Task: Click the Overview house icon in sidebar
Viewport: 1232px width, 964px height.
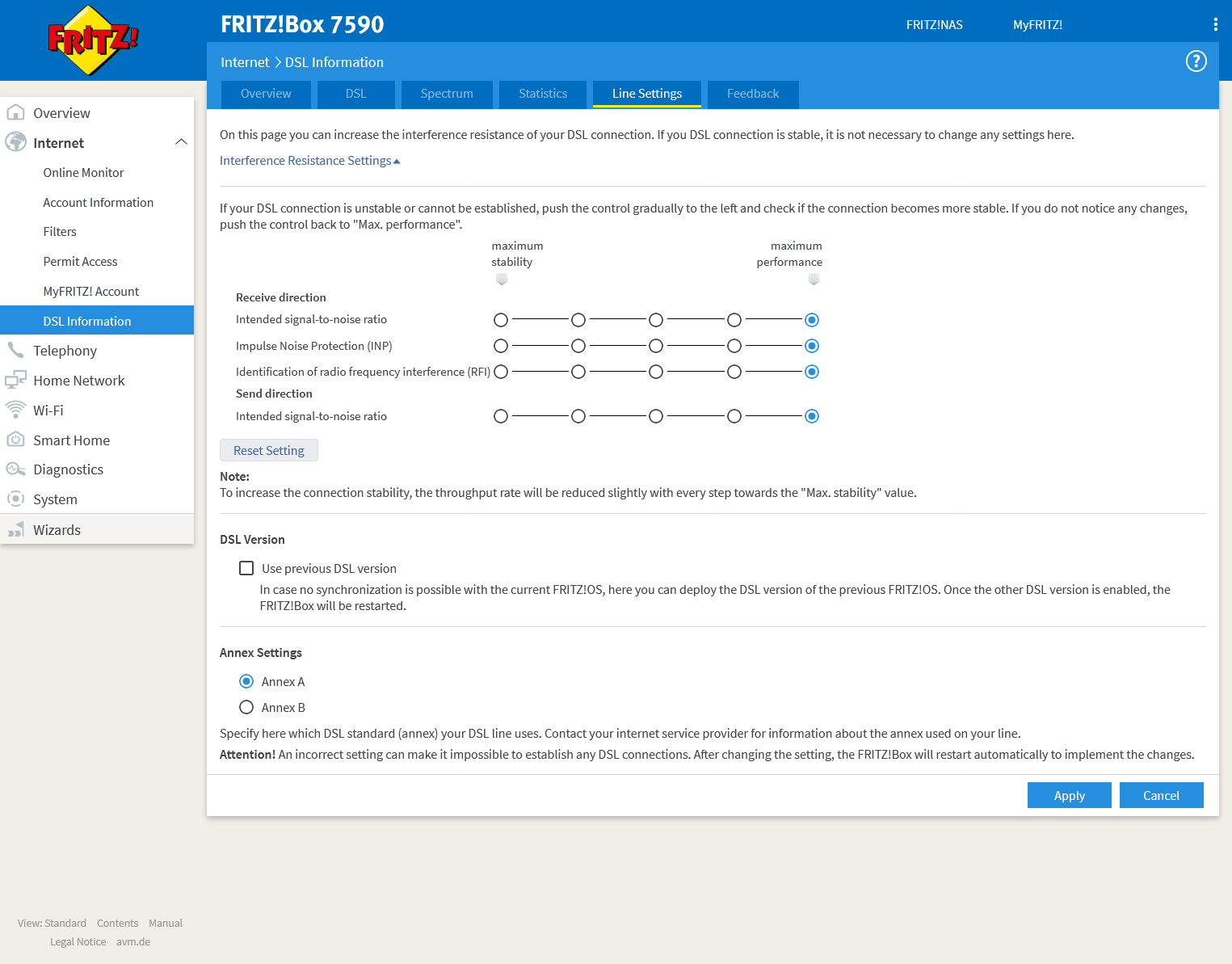Action: click(15, 112)
